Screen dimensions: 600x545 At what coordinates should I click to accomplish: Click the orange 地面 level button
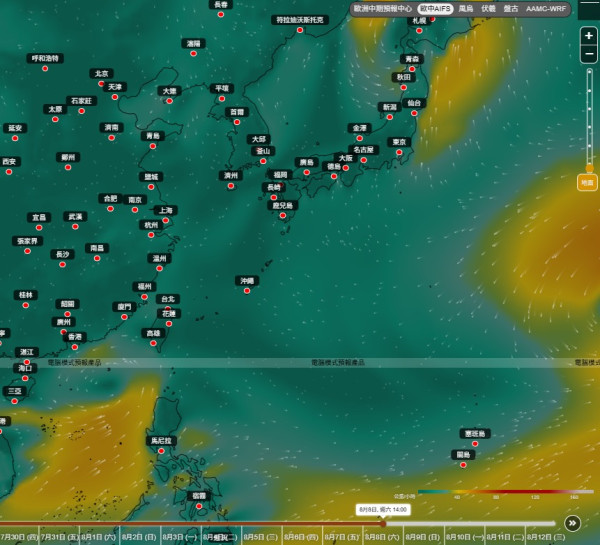(x=587, y=183)
